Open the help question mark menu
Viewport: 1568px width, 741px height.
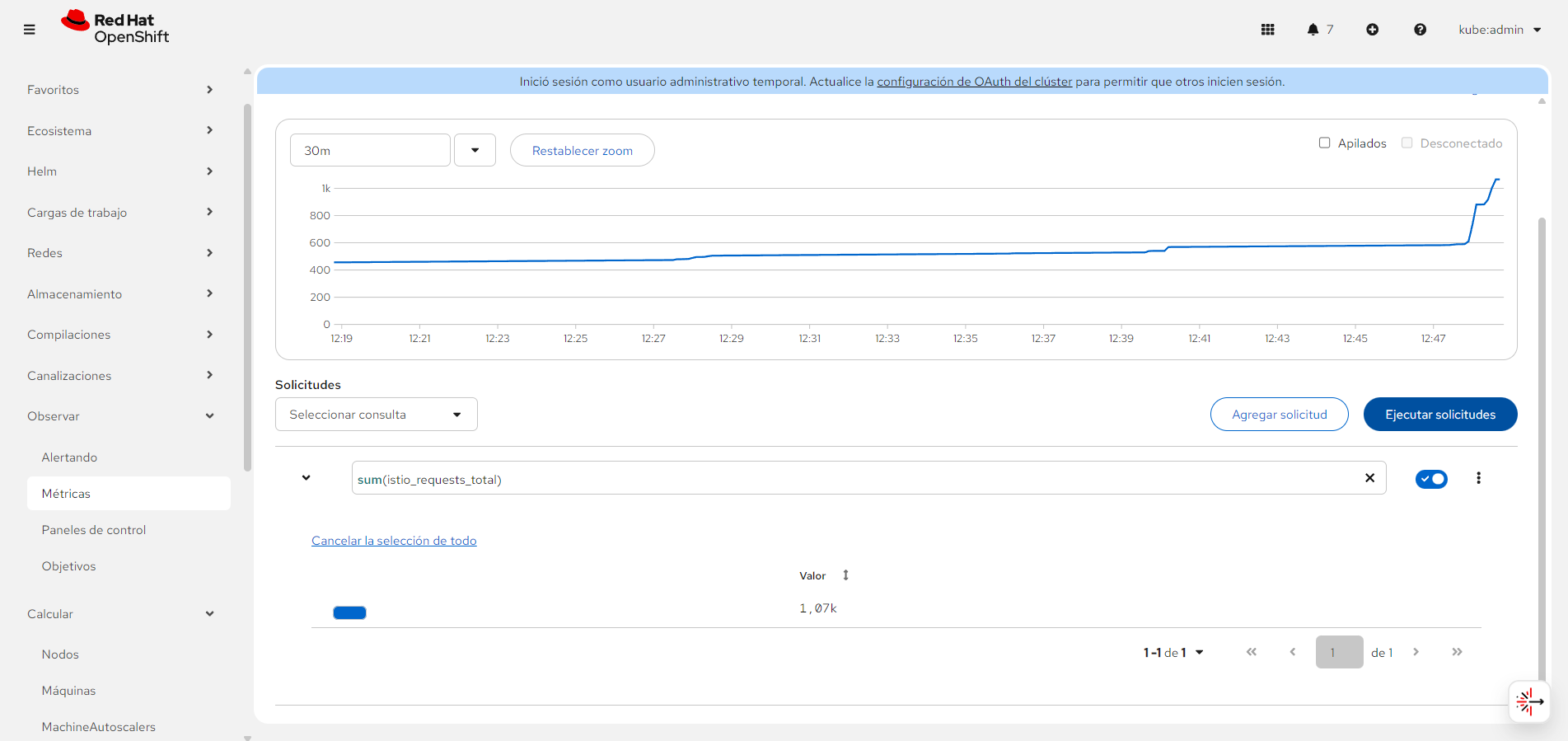pos(1420,30)
